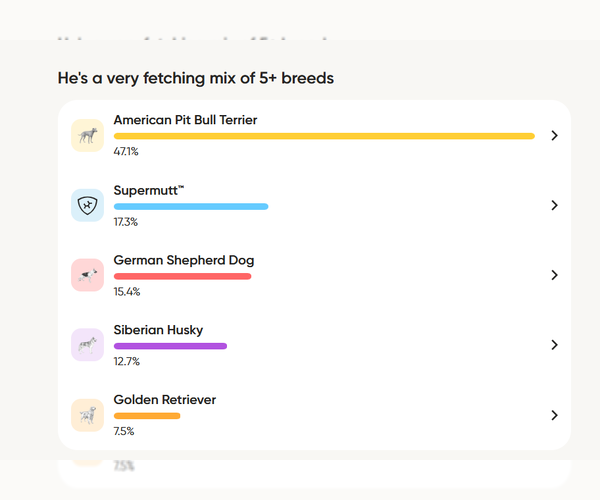Click the purple Siberian Husky bar

(170, 346)
